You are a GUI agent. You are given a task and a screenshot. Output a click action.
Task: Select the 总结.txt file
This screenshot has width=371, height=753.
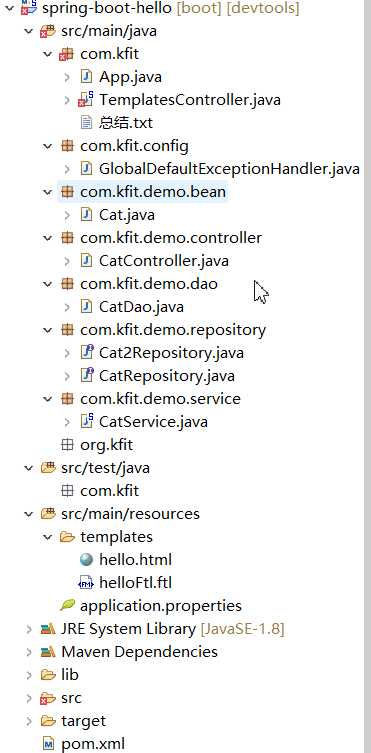(x=126, y=123)
